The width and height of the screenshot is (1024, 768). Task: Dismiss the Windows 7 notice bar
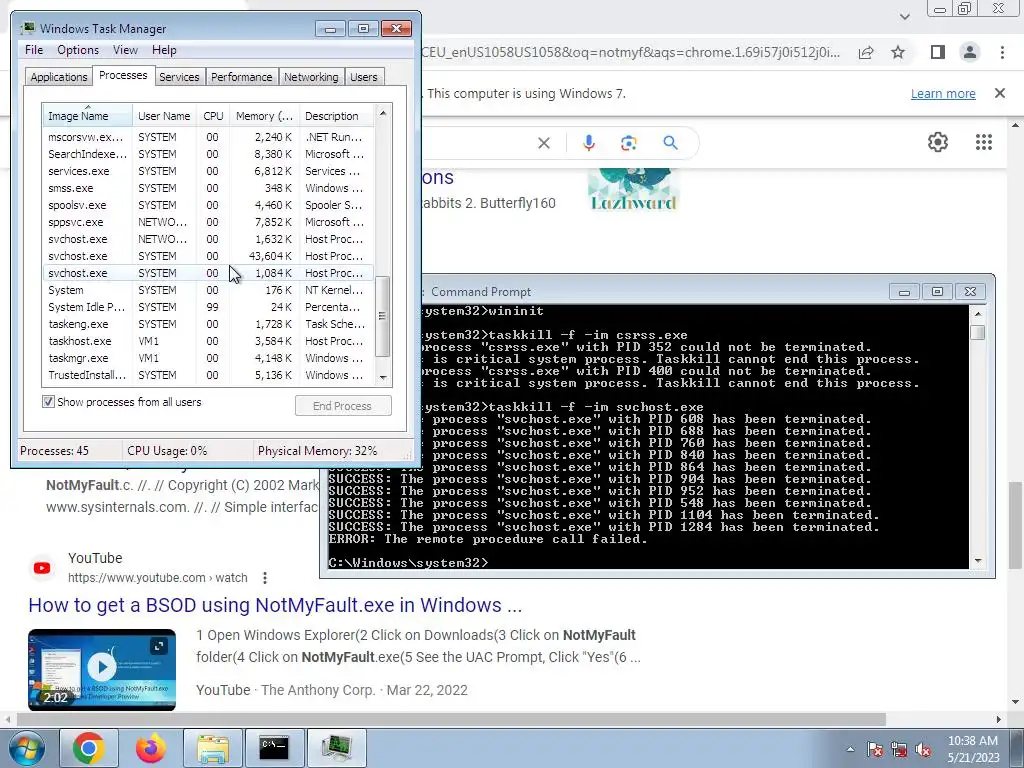(x=999, y=93)
